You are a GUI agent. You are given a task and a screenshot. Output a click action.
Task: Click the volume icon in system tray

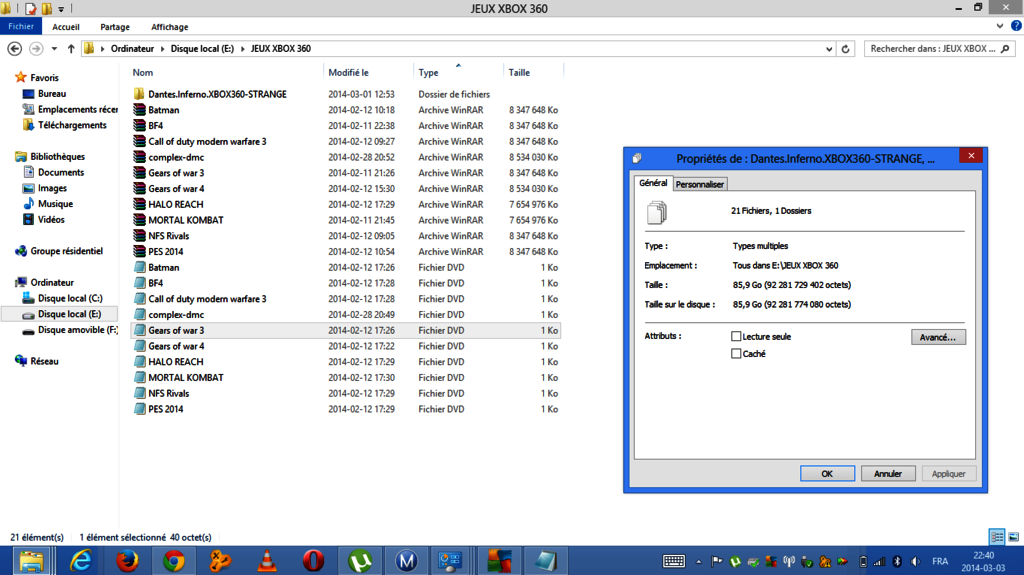[x=916, y=561]
